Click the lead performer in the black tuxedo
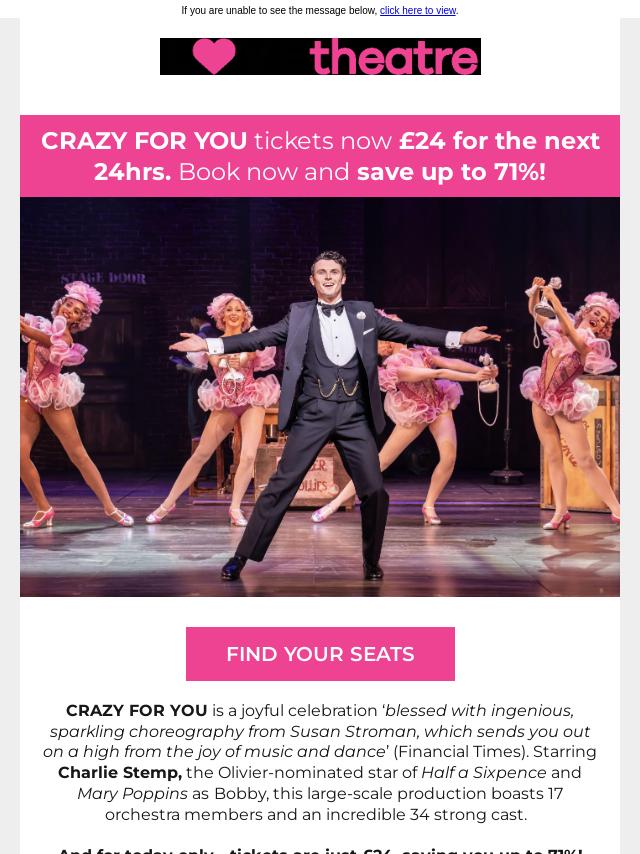This screenshot has width=640, height=854. [330, 414]
